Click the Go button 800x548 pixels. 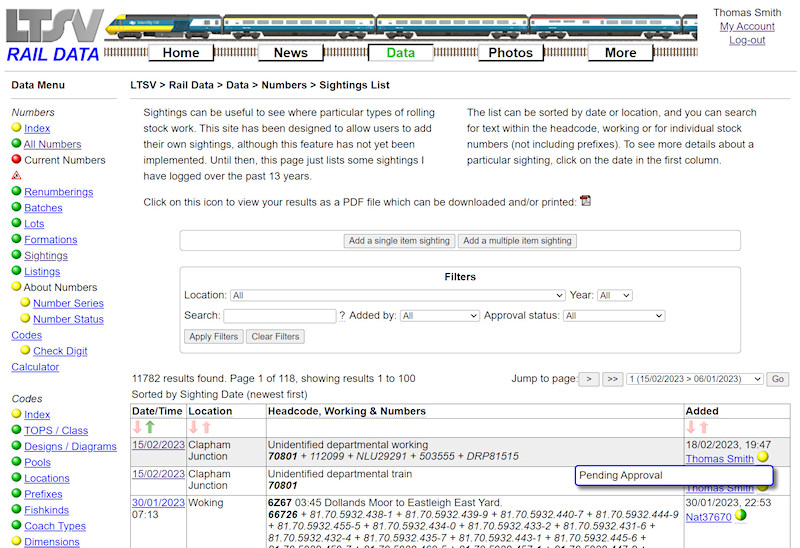coord(778,379)
